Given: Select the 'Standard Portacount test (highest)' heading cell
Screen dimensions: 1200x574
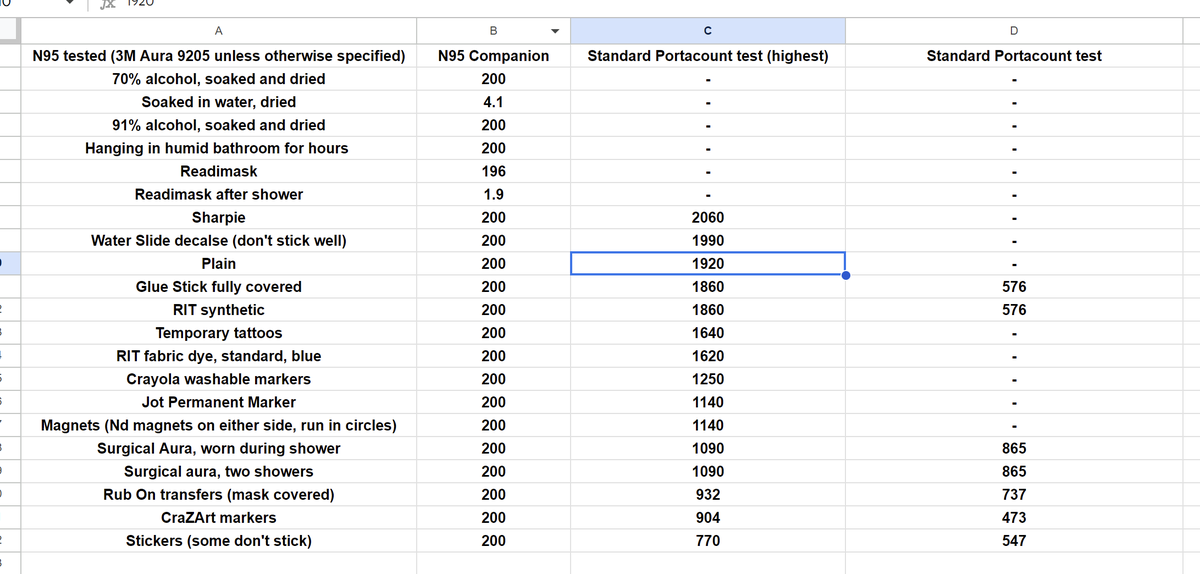Looking at the screenshot, I should (708, 56).
